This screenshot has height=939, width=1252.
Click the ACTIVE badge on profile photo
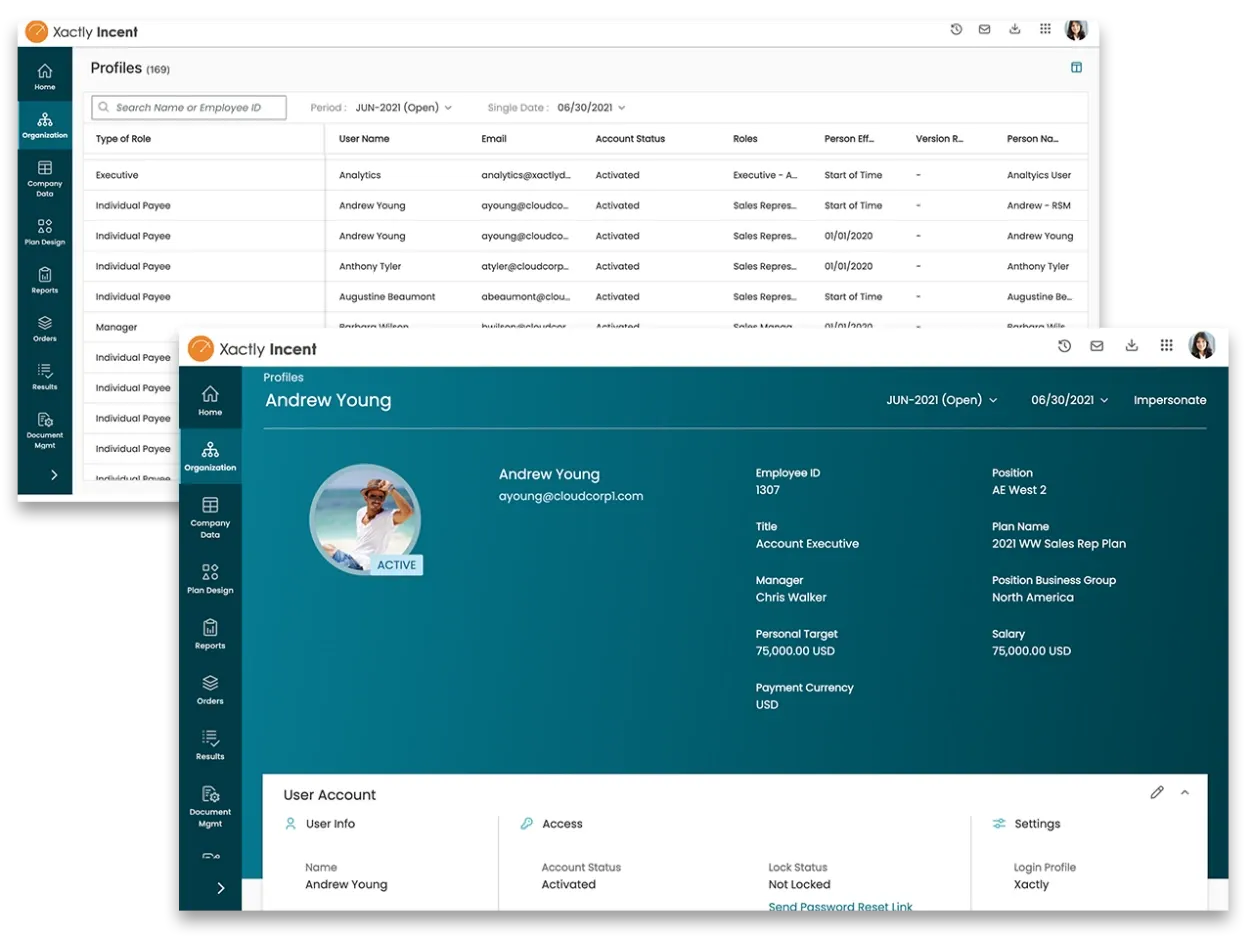point(398,565)
